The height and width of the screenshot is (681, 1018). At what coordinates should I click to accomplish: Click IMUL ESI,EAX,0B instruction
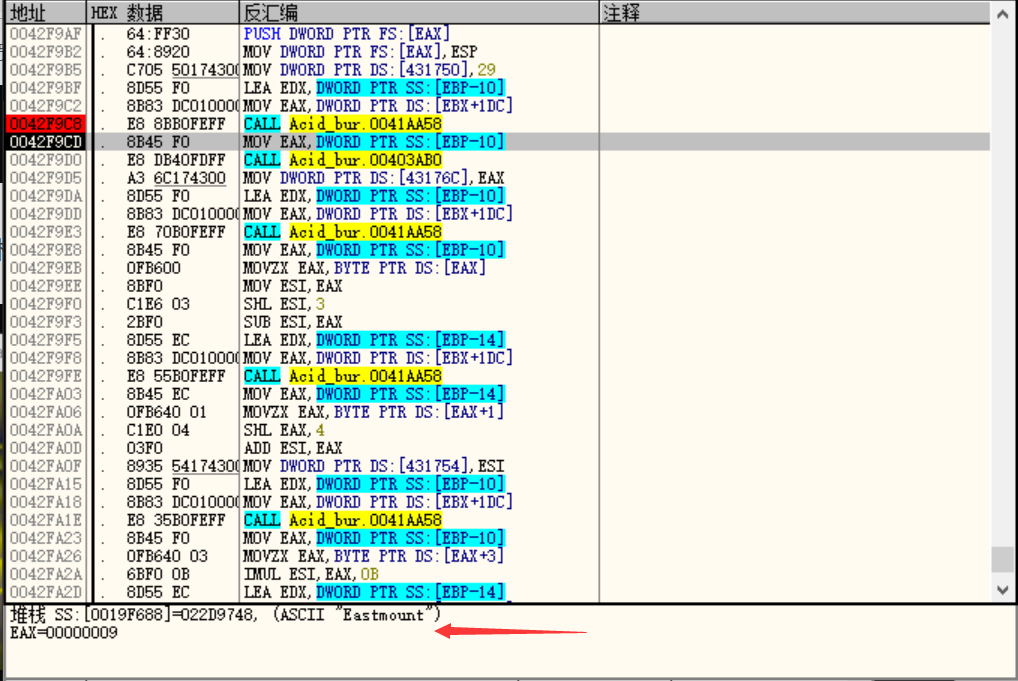click(x=310, y=574)
